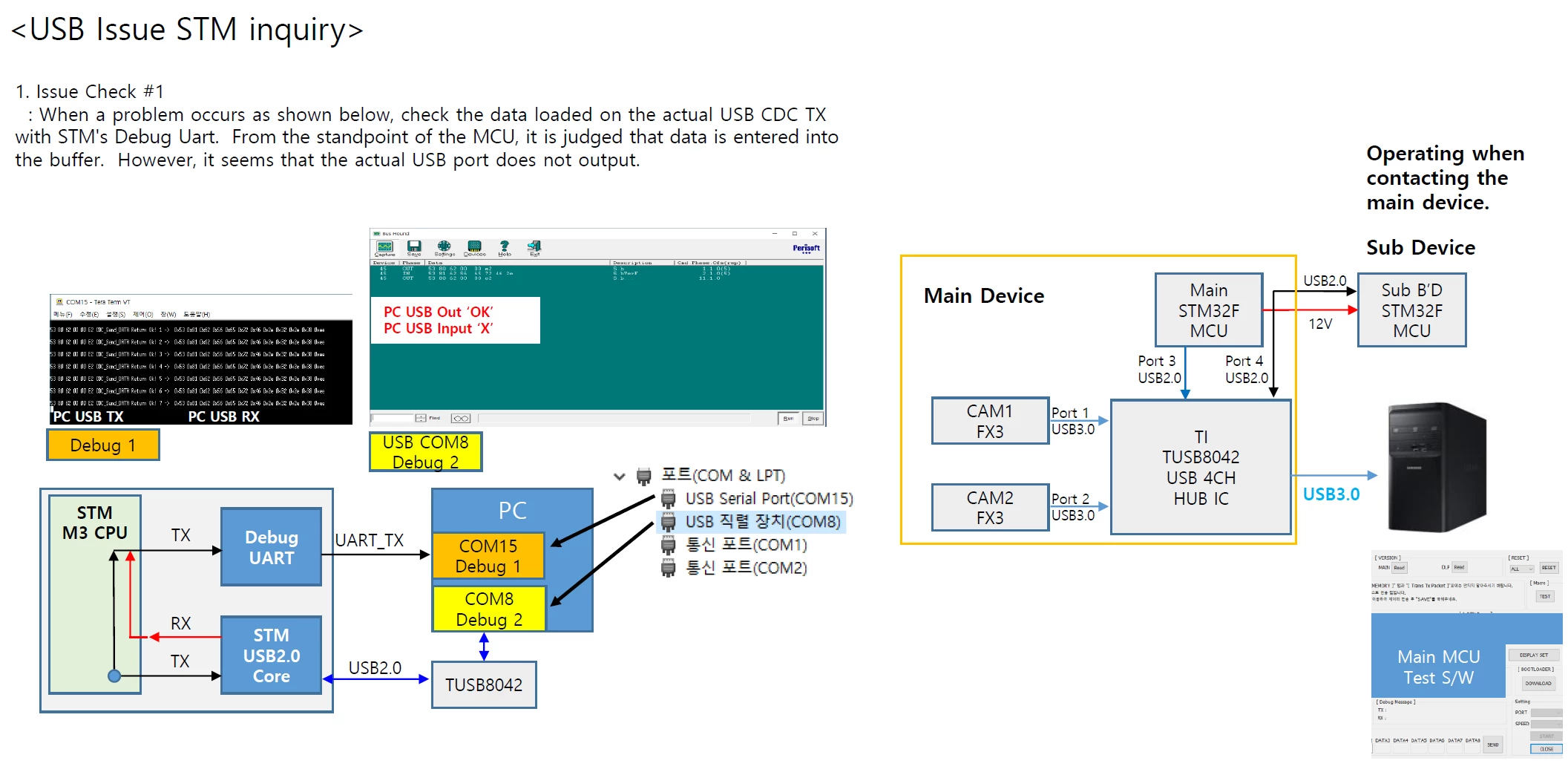Open the SPEED dropdown under Setting
The height and width of the screenshot is (775, 1568).
point(1546,724)
